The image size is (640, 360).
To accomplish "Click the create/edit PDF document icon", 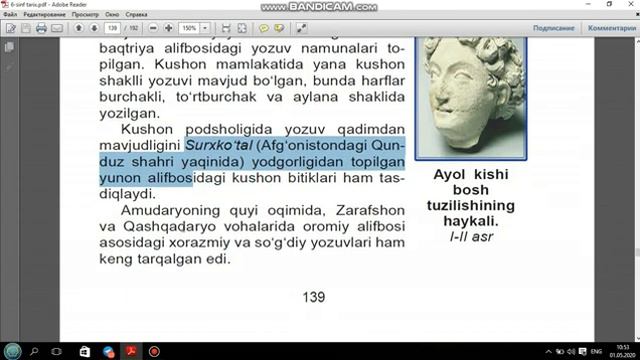I will (x=11, y=28).
